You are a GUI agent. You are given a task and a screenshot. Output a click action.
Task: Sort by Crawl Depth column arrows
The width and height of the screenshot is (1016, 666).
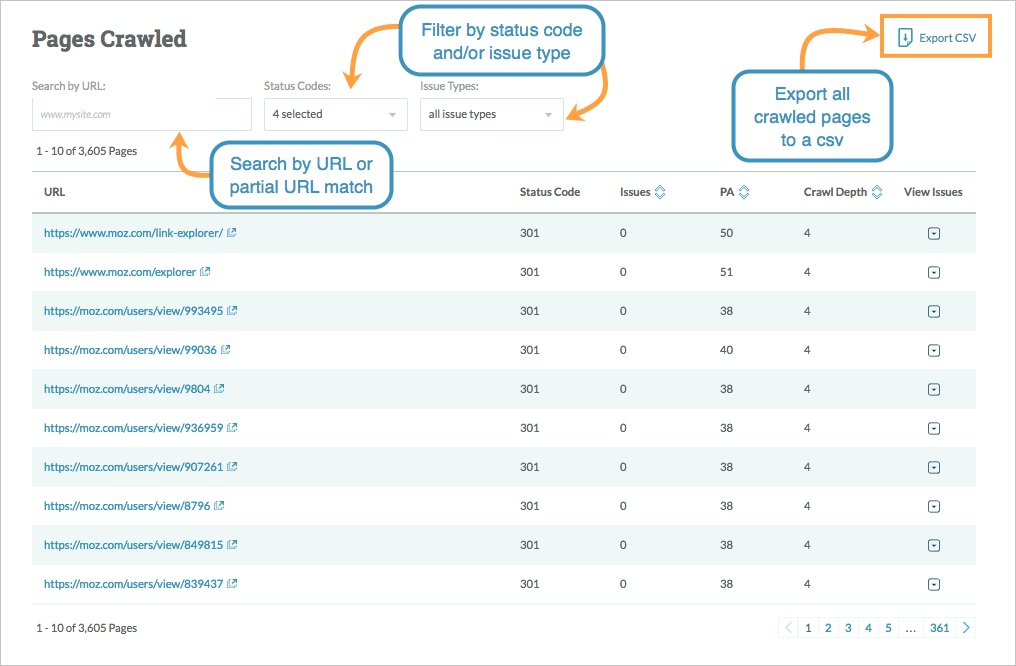pyautogui.click(x=877, y=192)
